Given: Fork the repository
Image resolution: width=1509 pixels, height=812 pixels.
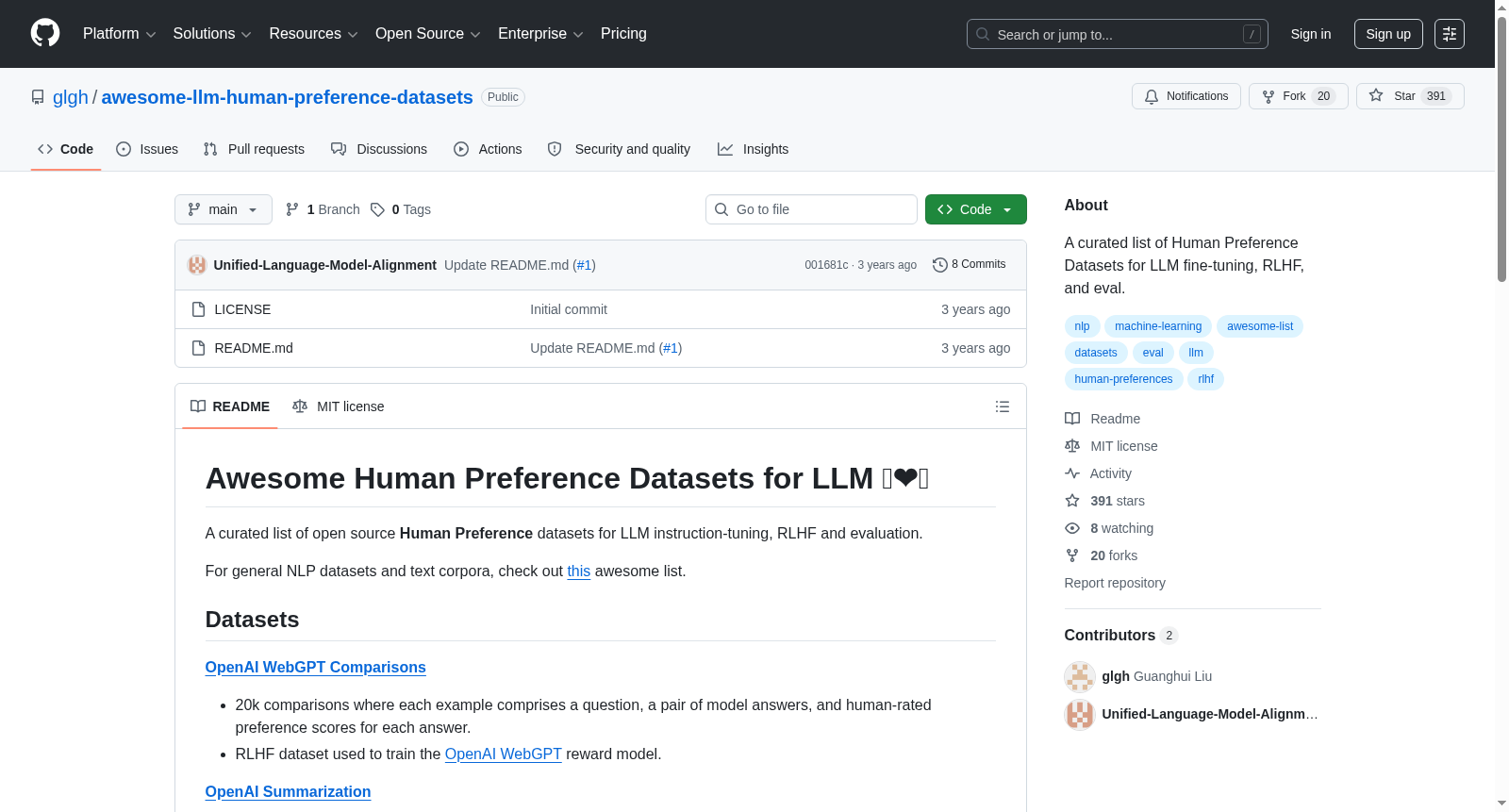Looking at the screenshot, I should (x=1299, y=96).
